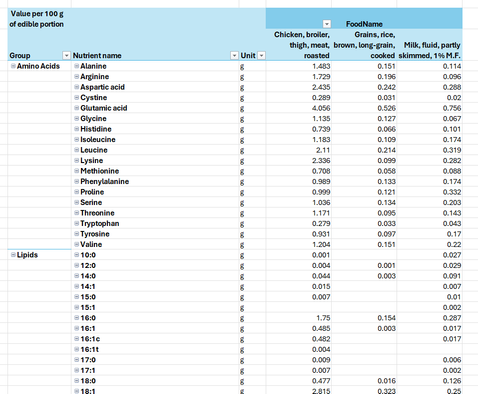Select the Grains, rice, brown column header
The width and height of the screenshot is (478, 394).
[x=364, y=45]
